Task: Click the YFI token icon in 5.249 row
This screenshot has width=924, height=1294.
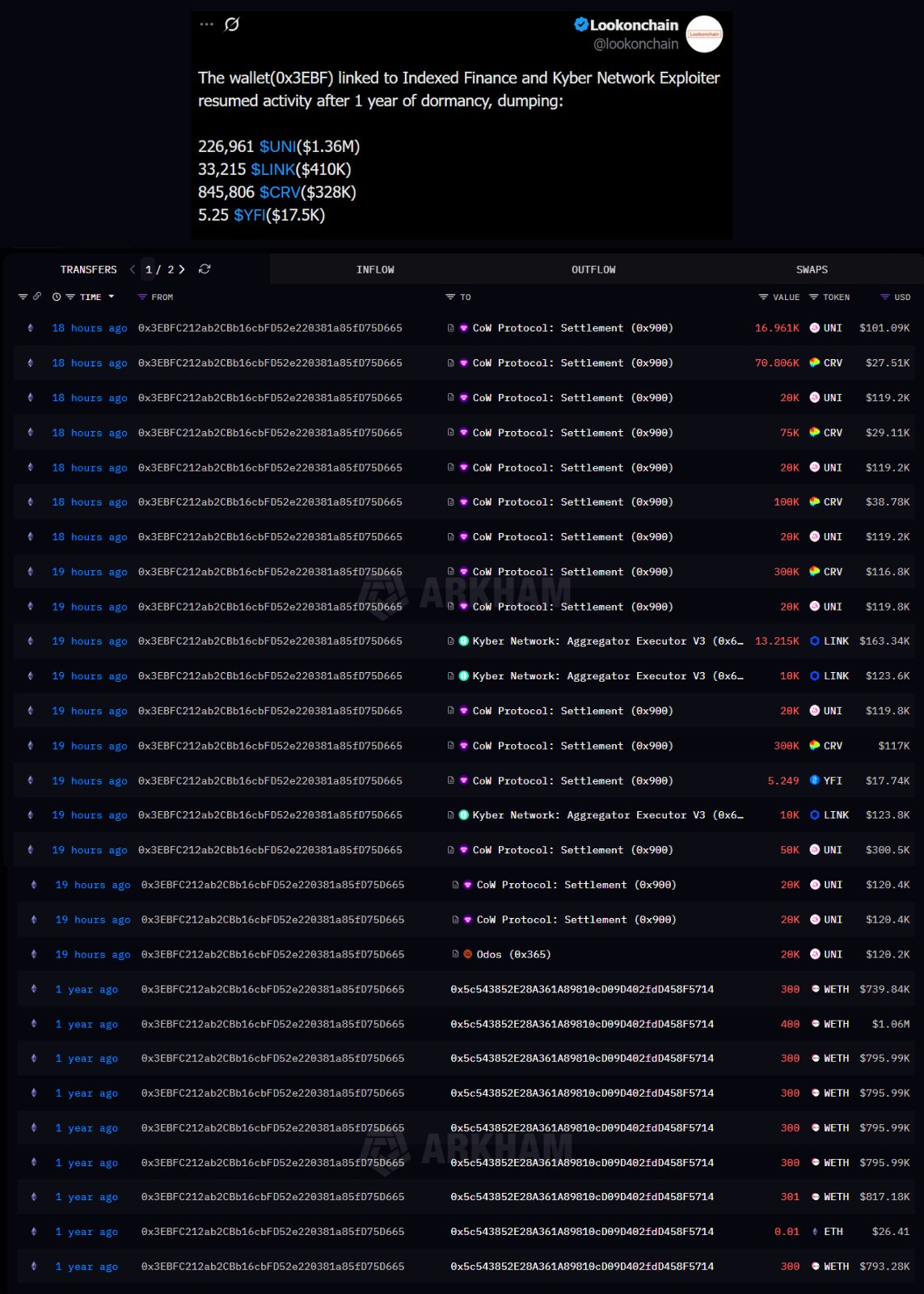Action: [x=815, y=780]
